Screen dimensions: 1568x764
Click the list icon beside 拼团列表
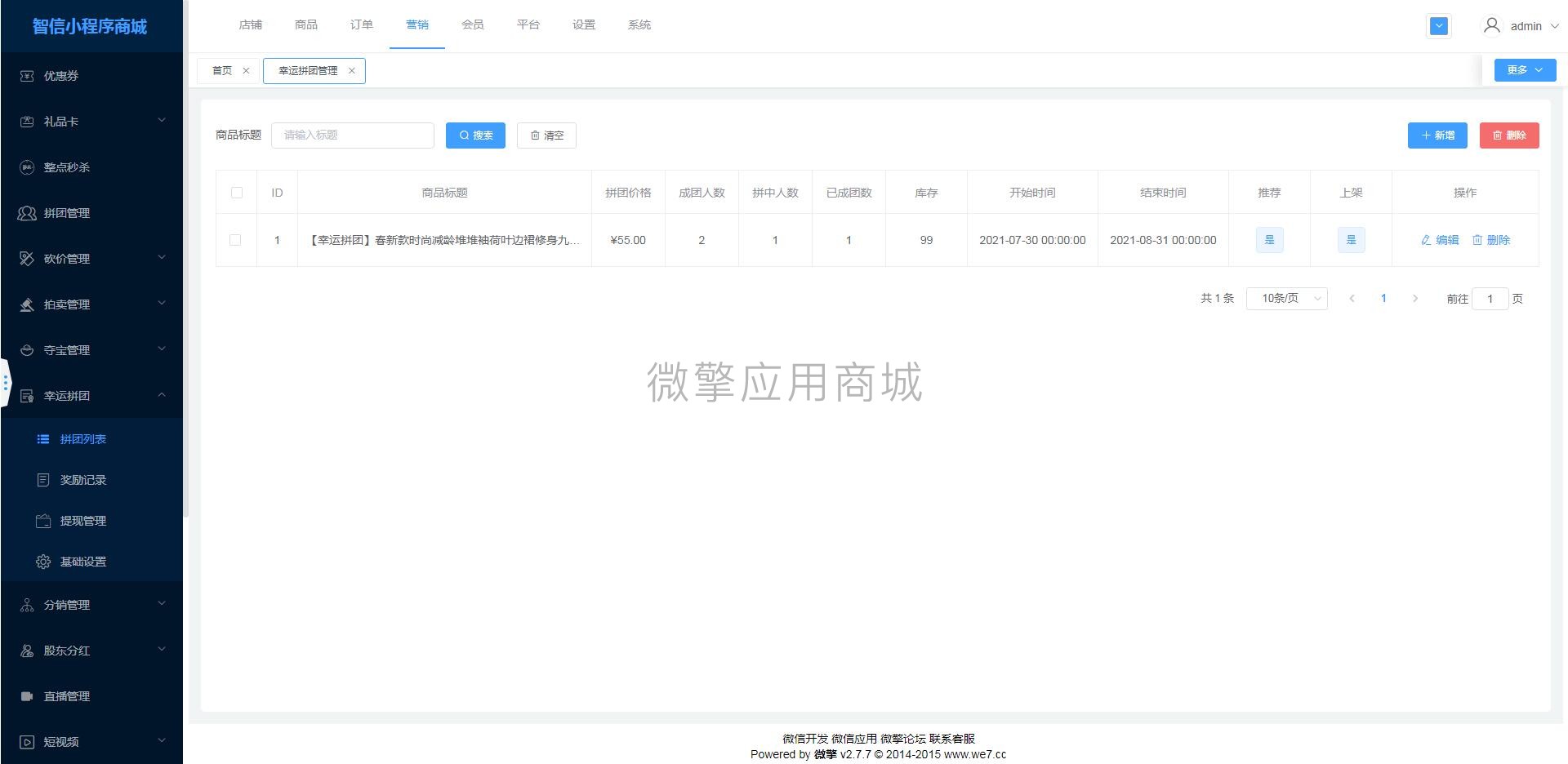tap(43, 439)
